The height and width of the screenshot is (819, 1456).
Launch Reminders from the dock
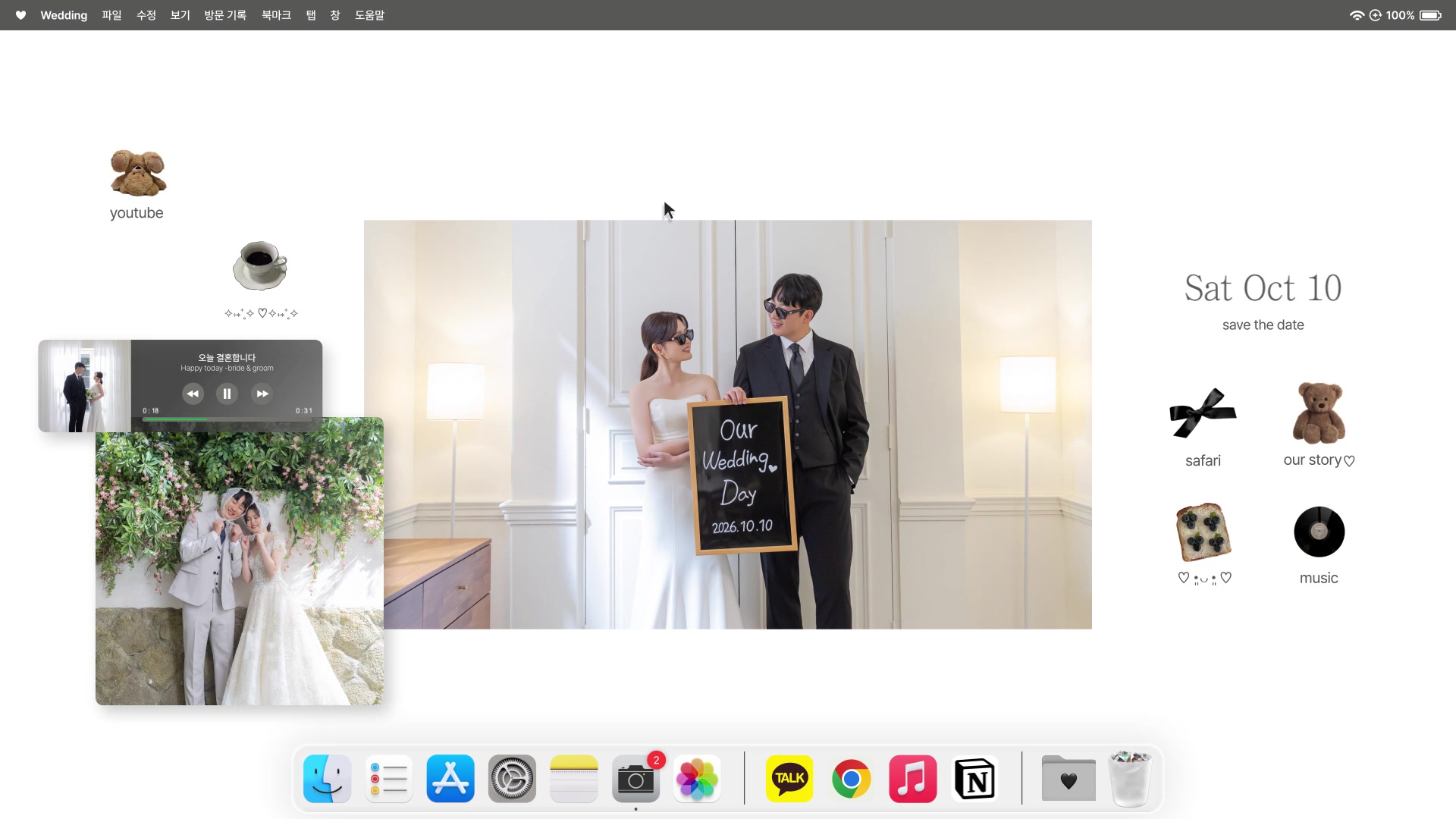388,779
